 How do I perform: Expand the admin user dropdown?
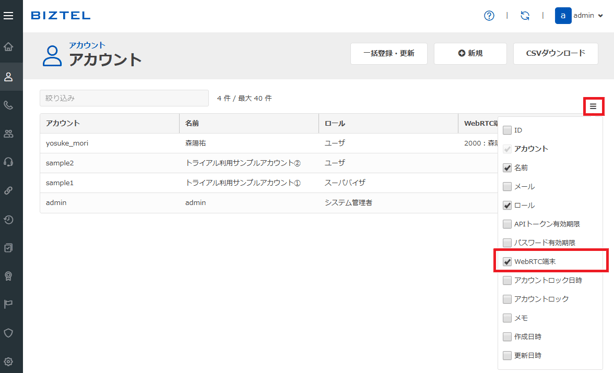[x=588, y=16]
